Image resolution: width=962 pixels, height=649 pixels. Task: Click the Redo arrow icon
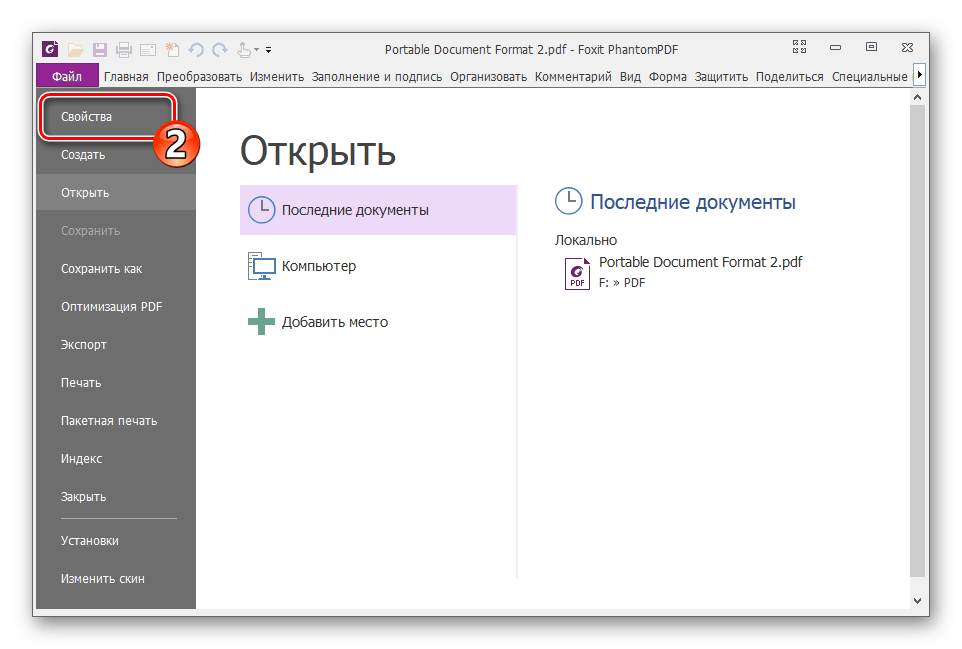(x=219, y=49)
